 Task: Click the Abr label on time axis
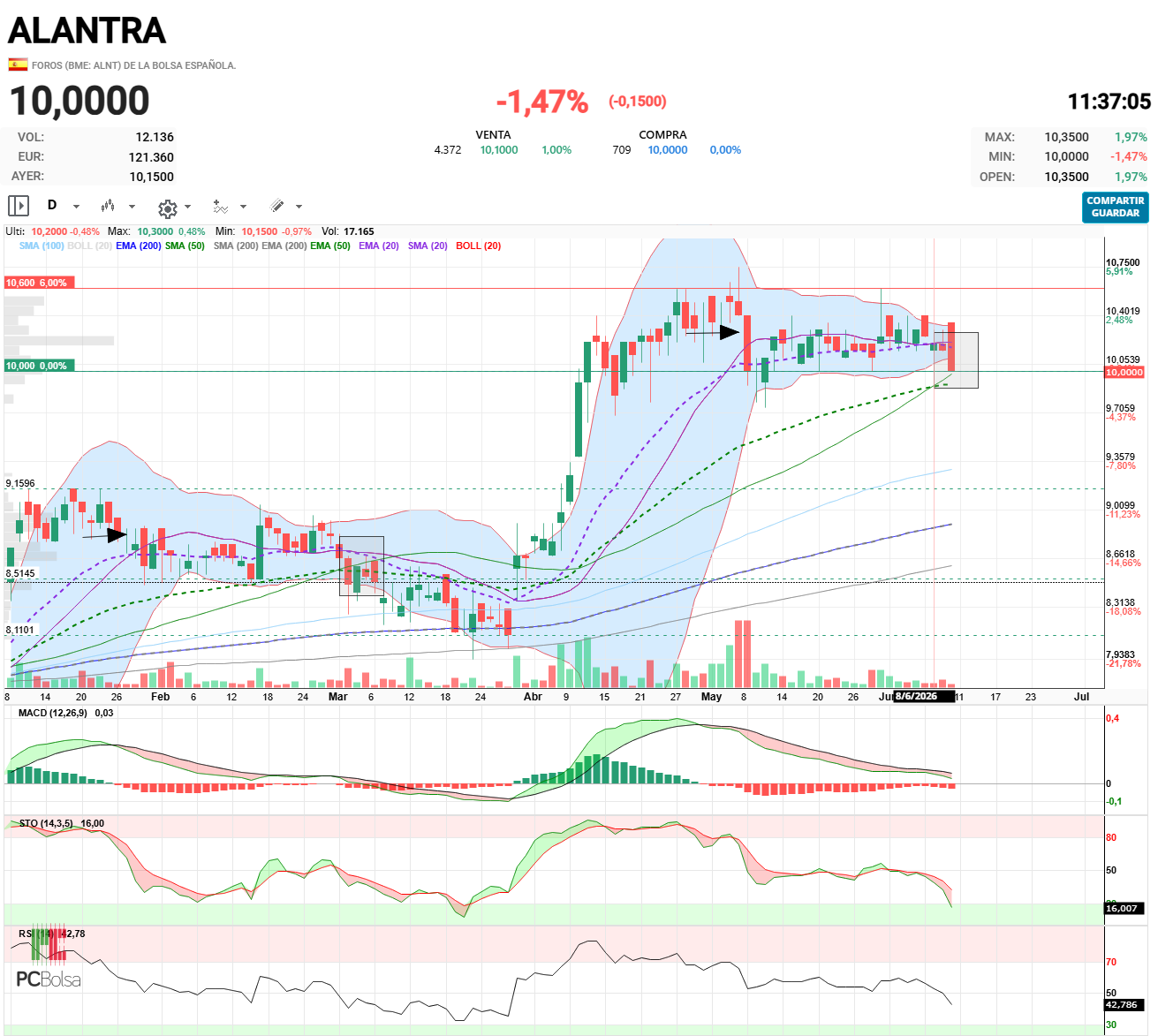533,697
